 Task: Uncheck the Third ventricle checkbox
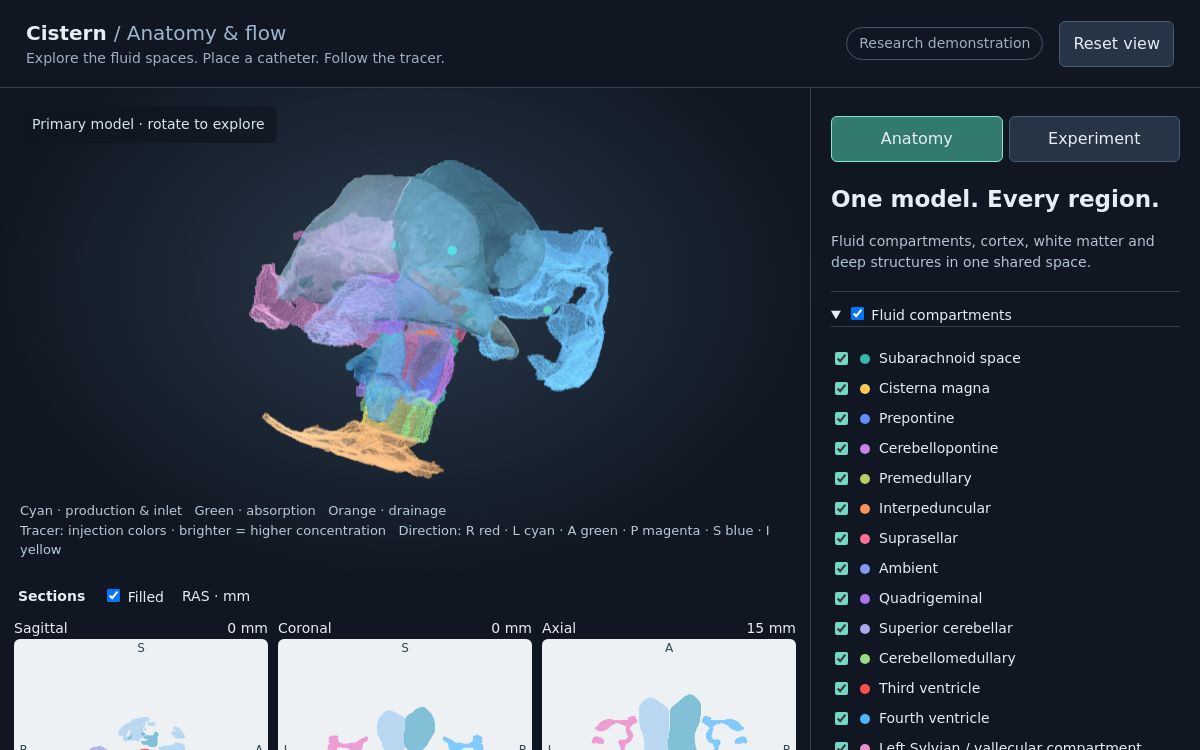click(x=841, y=688)
